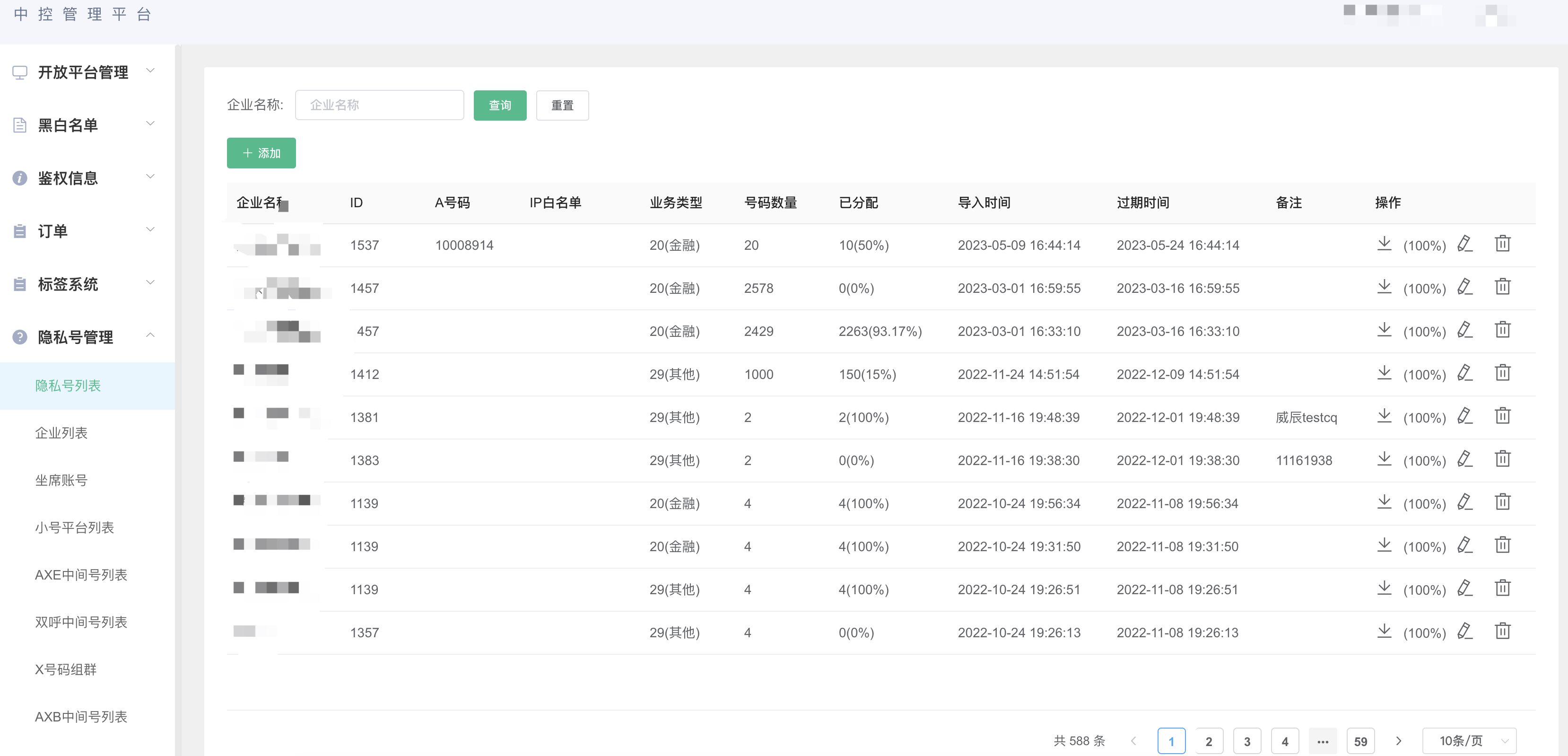This screenshot has height=756, width=1568.
Task: Download numbers for row ID 1537
Action: 1384,244
